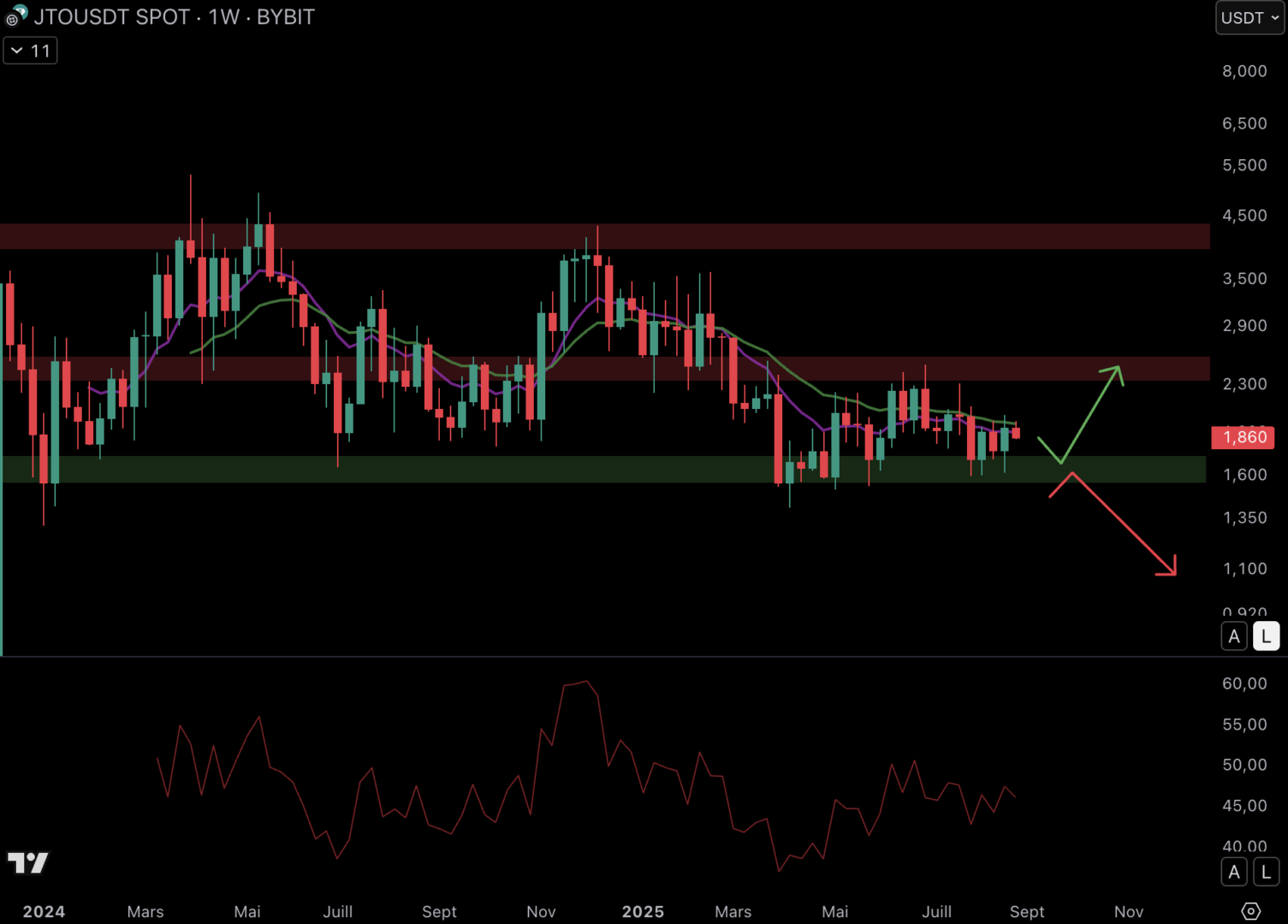Click the 50,00 RSI axis label

(x=1244, y=765)
